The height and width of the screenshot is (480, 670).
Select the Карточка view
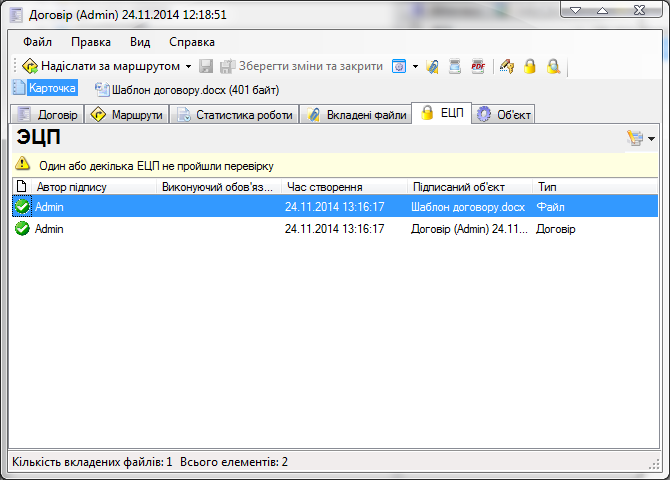point(52,88)
